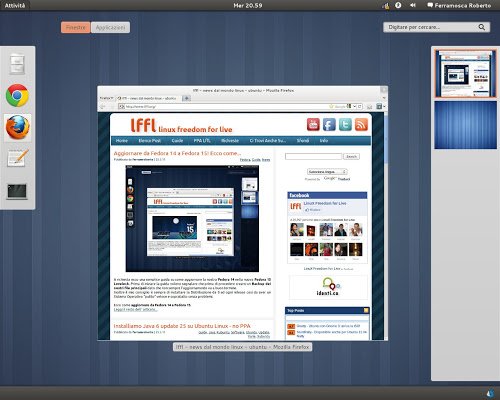This screenshot has width=500, height=400.
Task: Open the lffl Firefox tab
Action: (x=149, y=98)
